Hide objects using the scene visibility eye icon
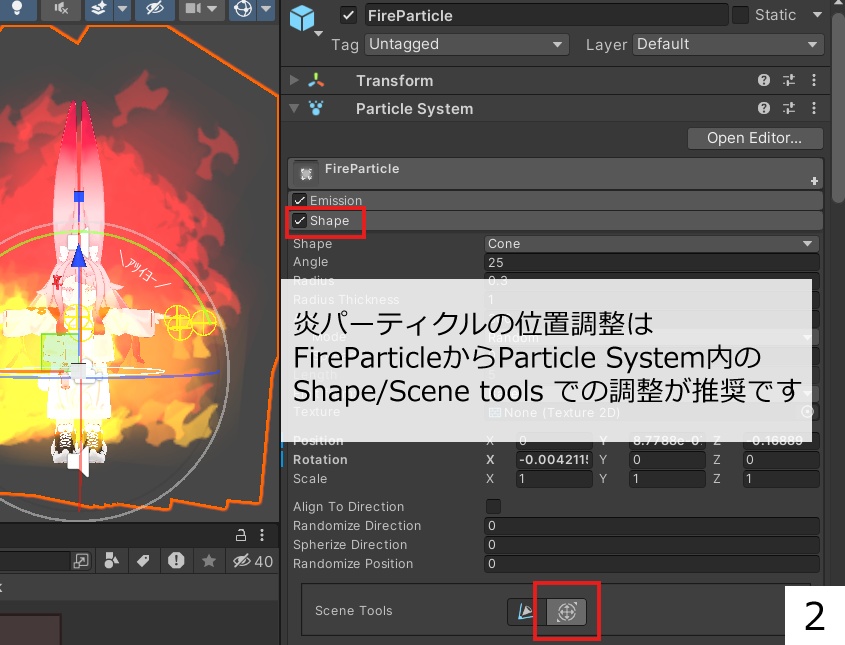 [x=153, y=10]
